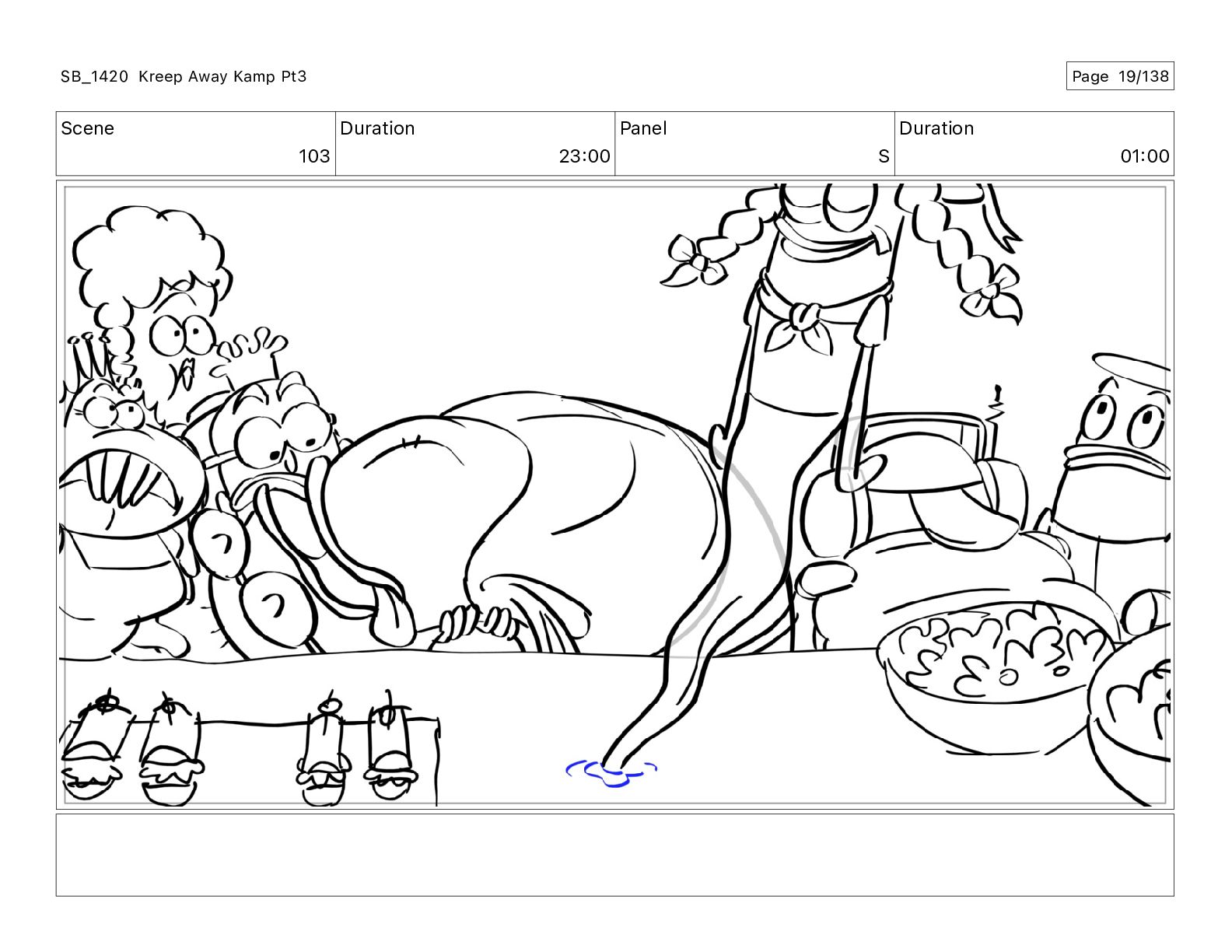This screenshot has width=1232, height=952.
Task: Click the 'Scene' header label
Action: [87, 128]
